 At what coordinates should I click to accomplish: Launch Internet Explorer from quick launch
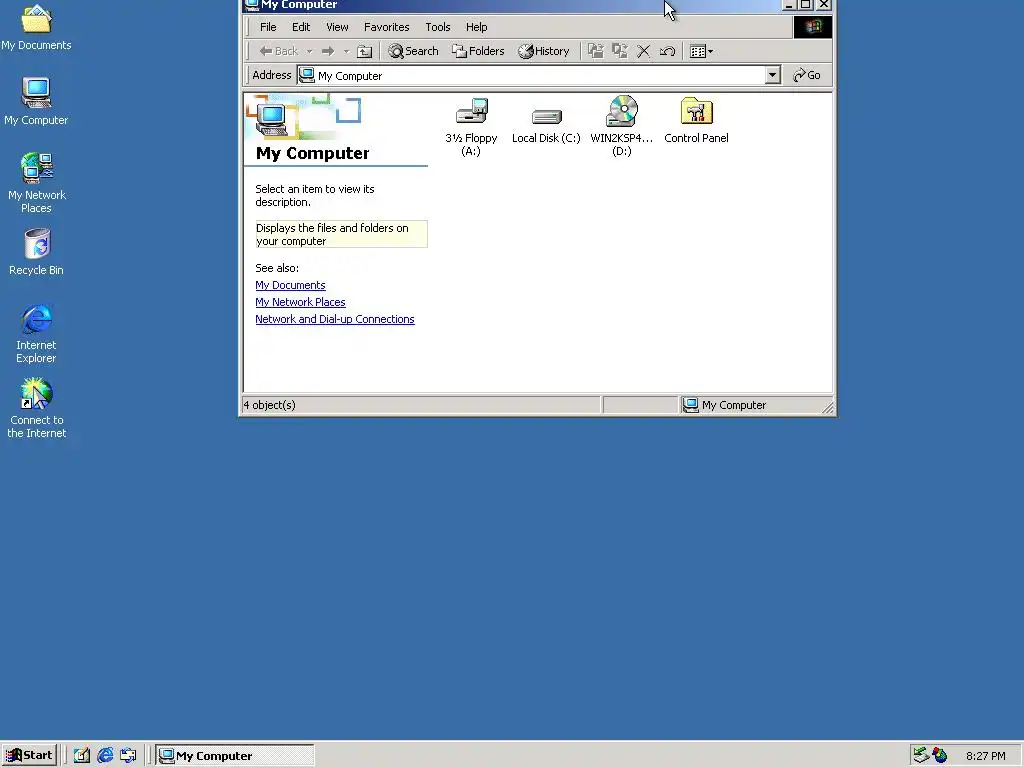tap(105, 756)
